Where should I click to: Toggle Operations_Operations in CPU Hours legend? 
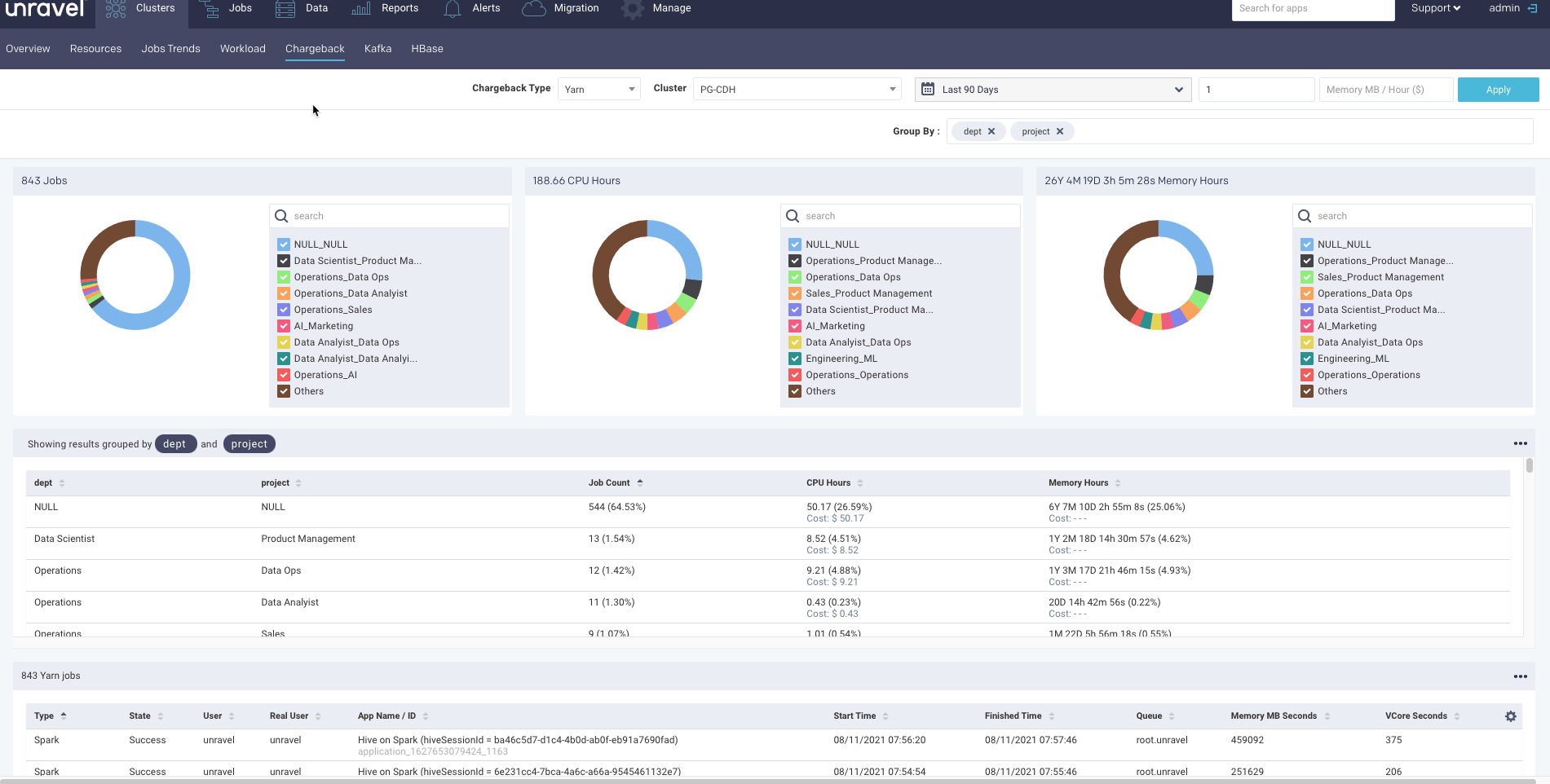tap(795, 375)
